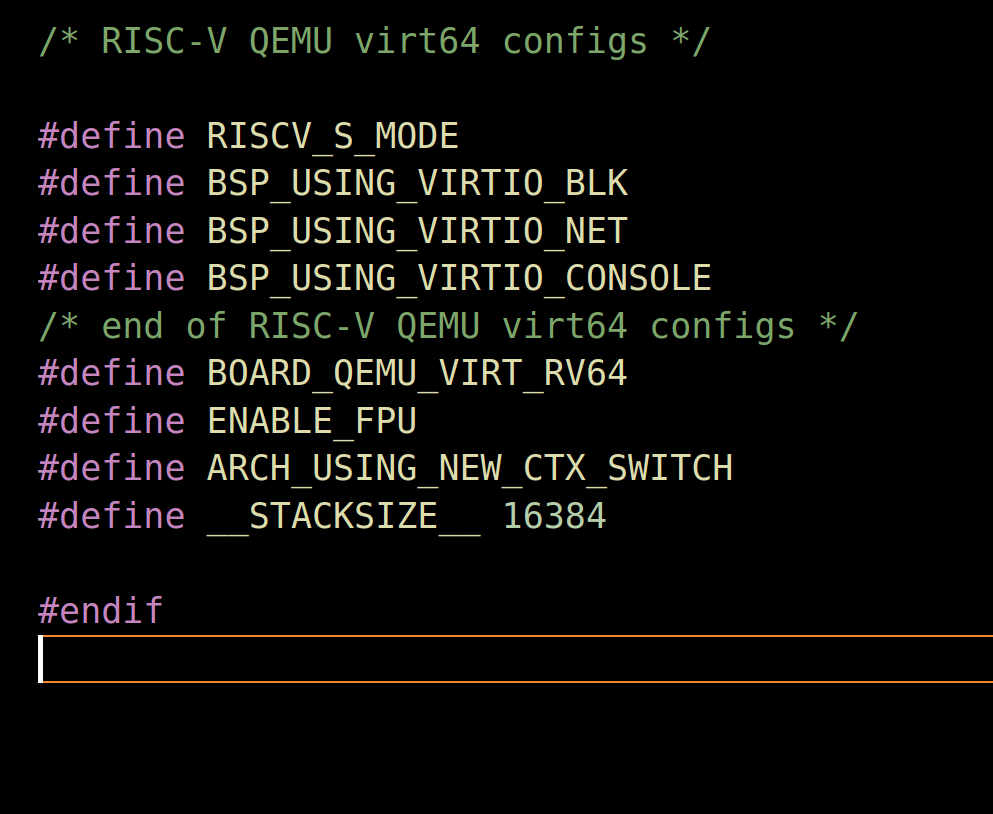This screenshot has width=993, height=814.
Task: Click the #define keyword before ENABLE_FPU
Action: [x=111, y=421]
